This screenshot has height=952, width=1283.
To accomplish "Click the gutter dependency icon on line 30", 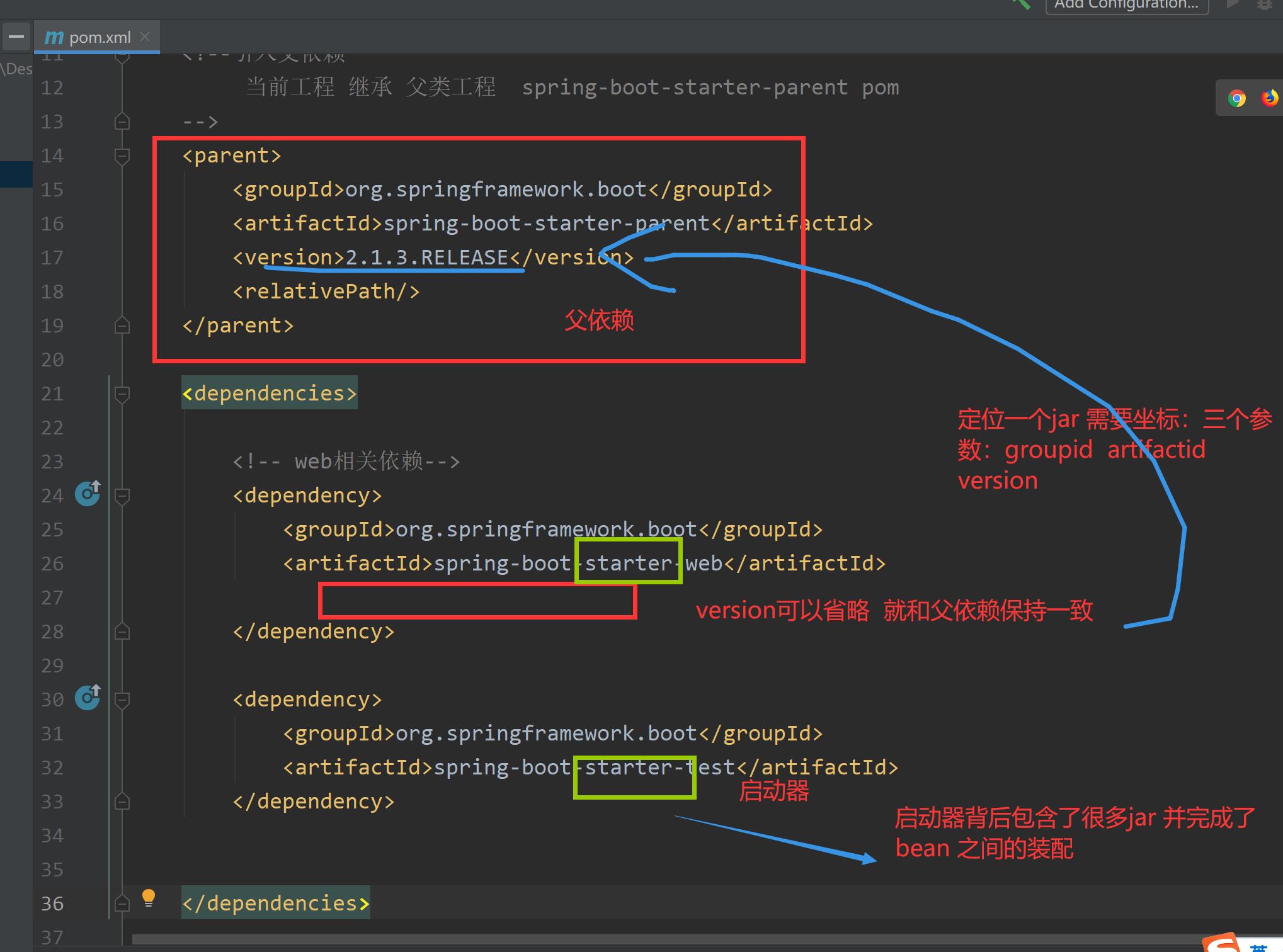I will (x=88, y=698).
